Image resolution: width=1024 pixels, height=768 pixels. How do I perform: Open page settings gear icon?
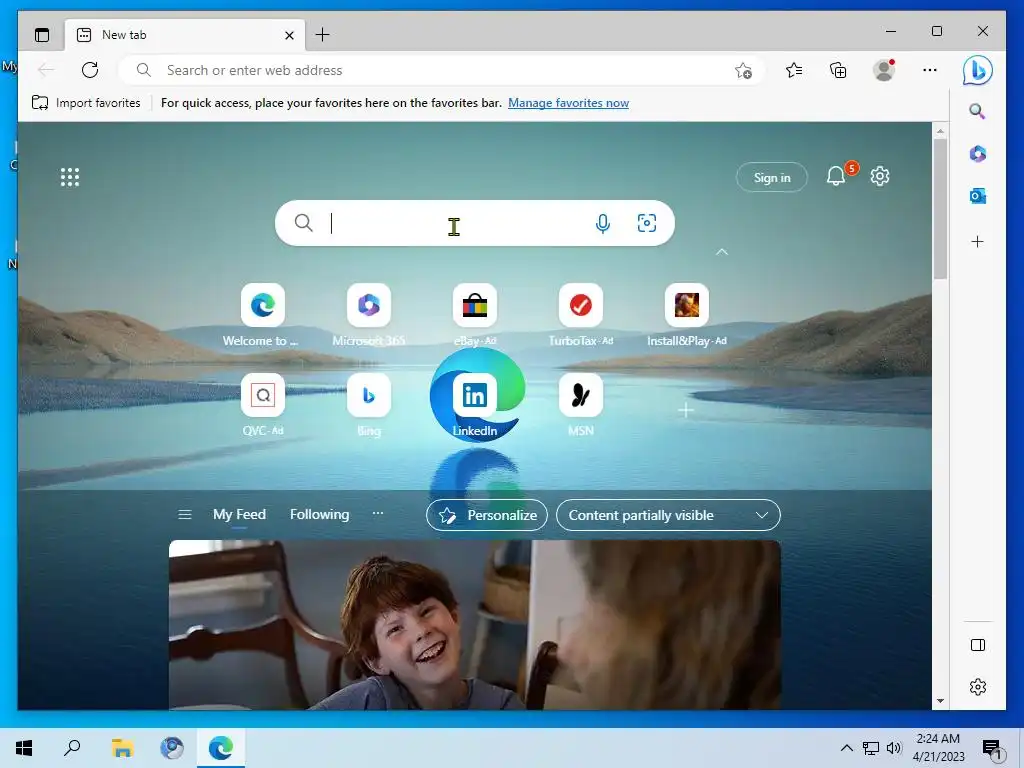point(880,176)
